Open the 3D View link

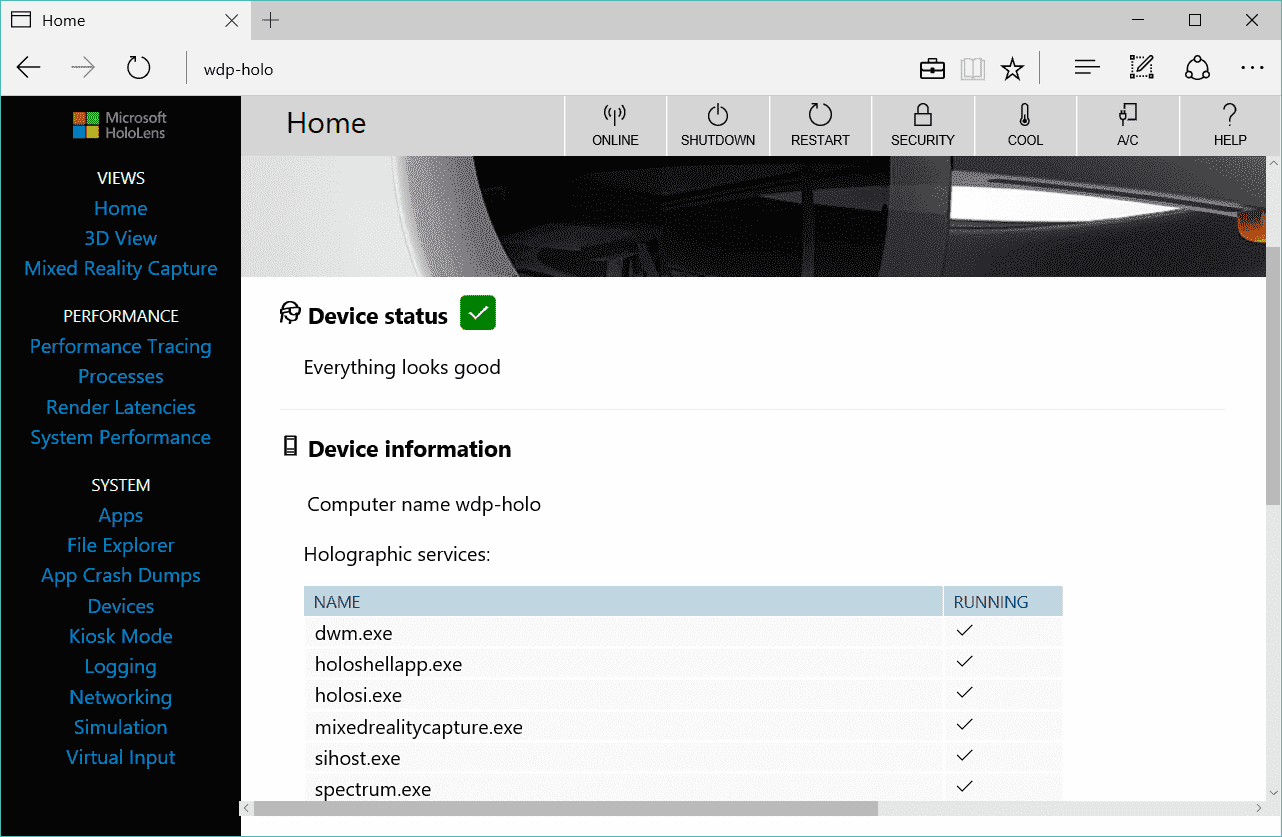pos(121,238)
